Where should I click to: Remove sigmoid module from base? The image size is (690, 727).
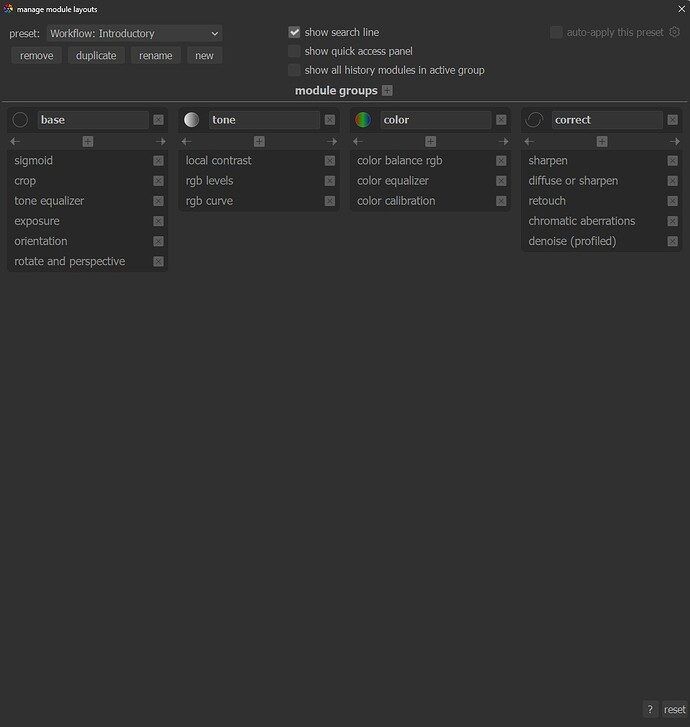159,161
